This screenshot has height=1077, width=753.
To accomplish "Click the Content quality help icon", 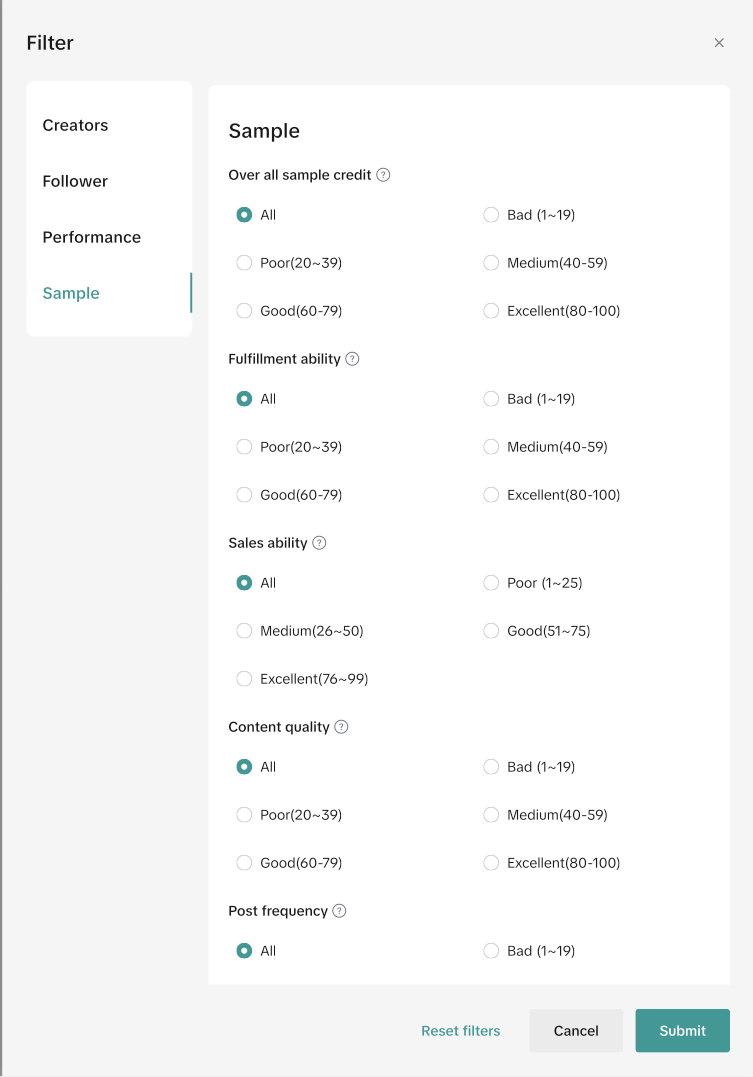I will pyautogui.click(x=341, y=727).
